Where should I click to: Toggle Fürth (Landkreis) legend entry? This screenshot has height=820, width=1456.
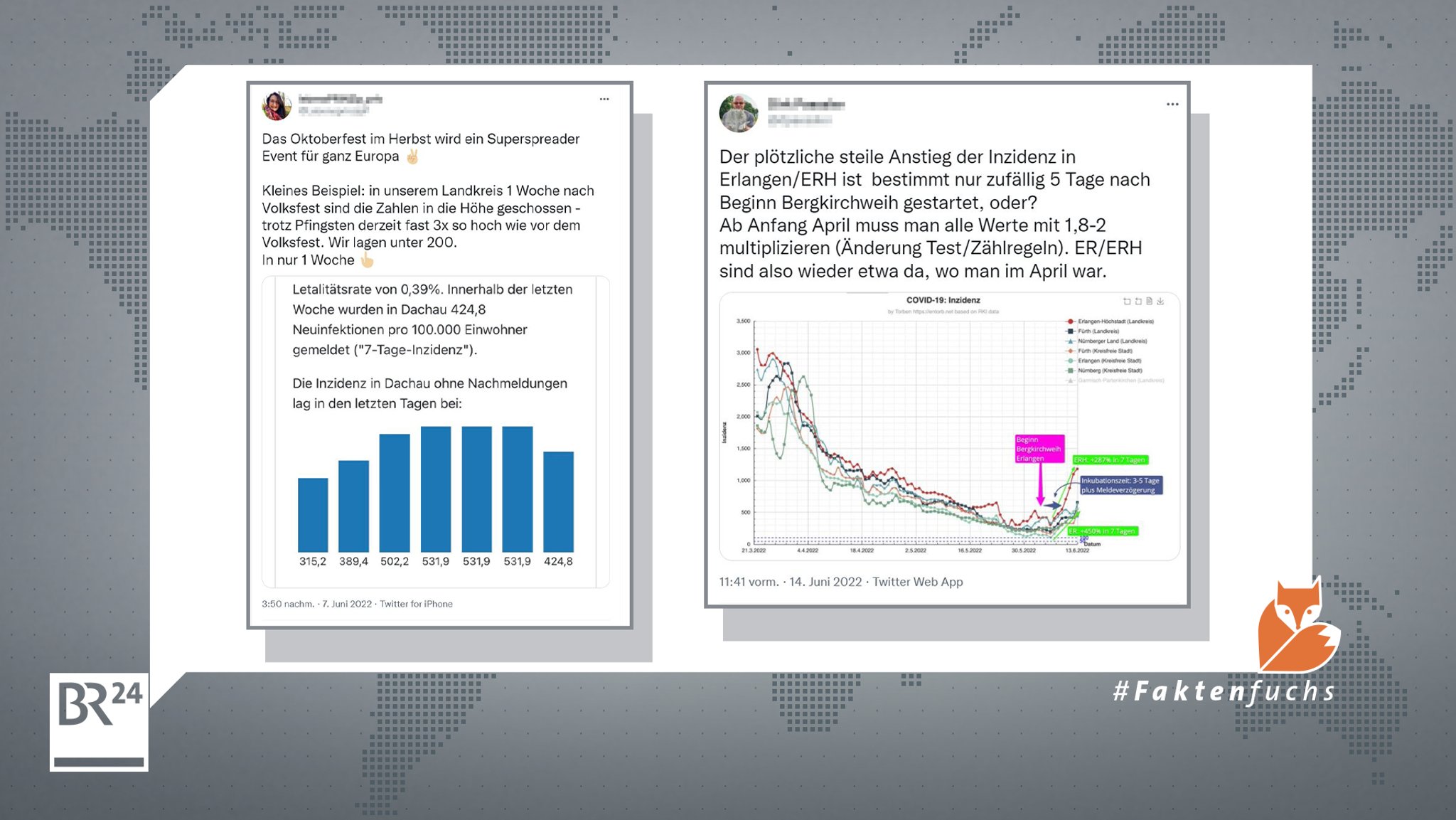click(1093, 331)
